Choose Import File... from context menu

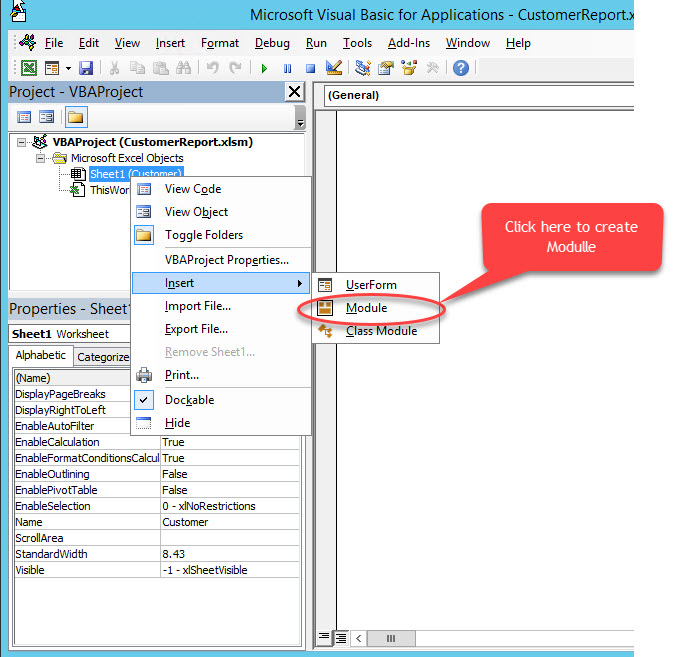pyautogui.click(x=221, y=306)
